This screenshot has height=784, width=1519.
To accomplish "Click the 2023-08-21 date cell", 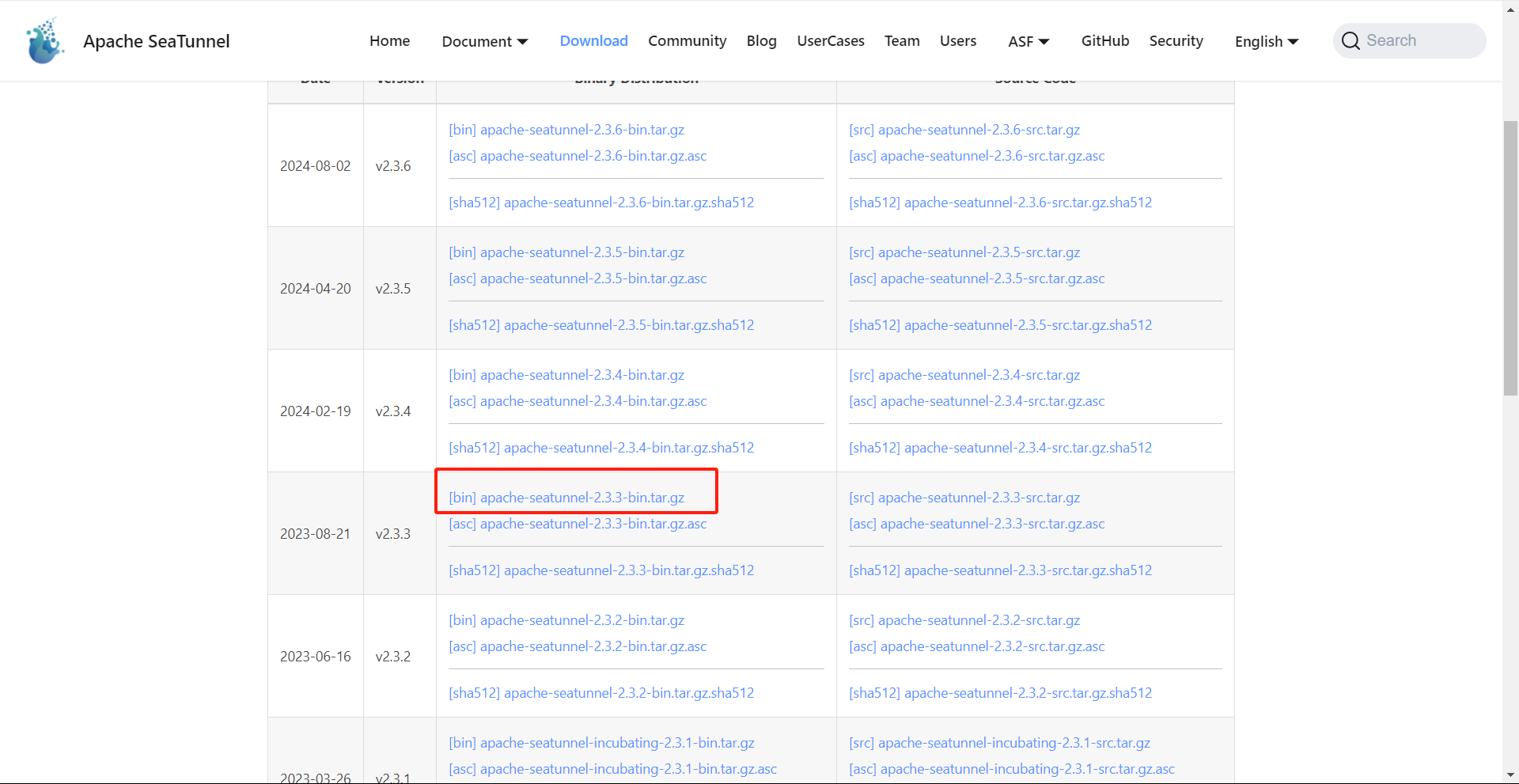I will tap(315, 534).
